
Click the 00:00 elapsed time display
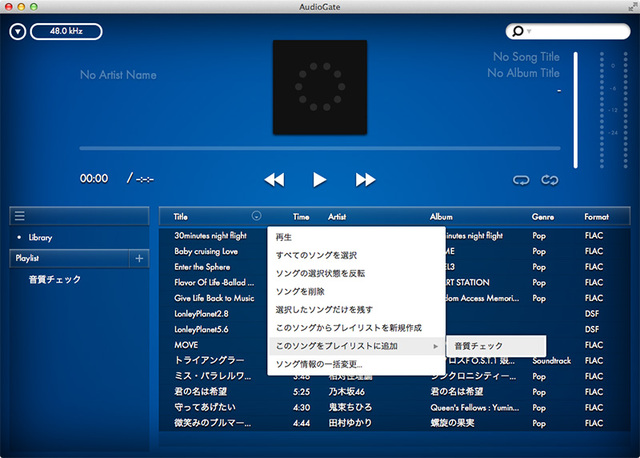point(94,178)
